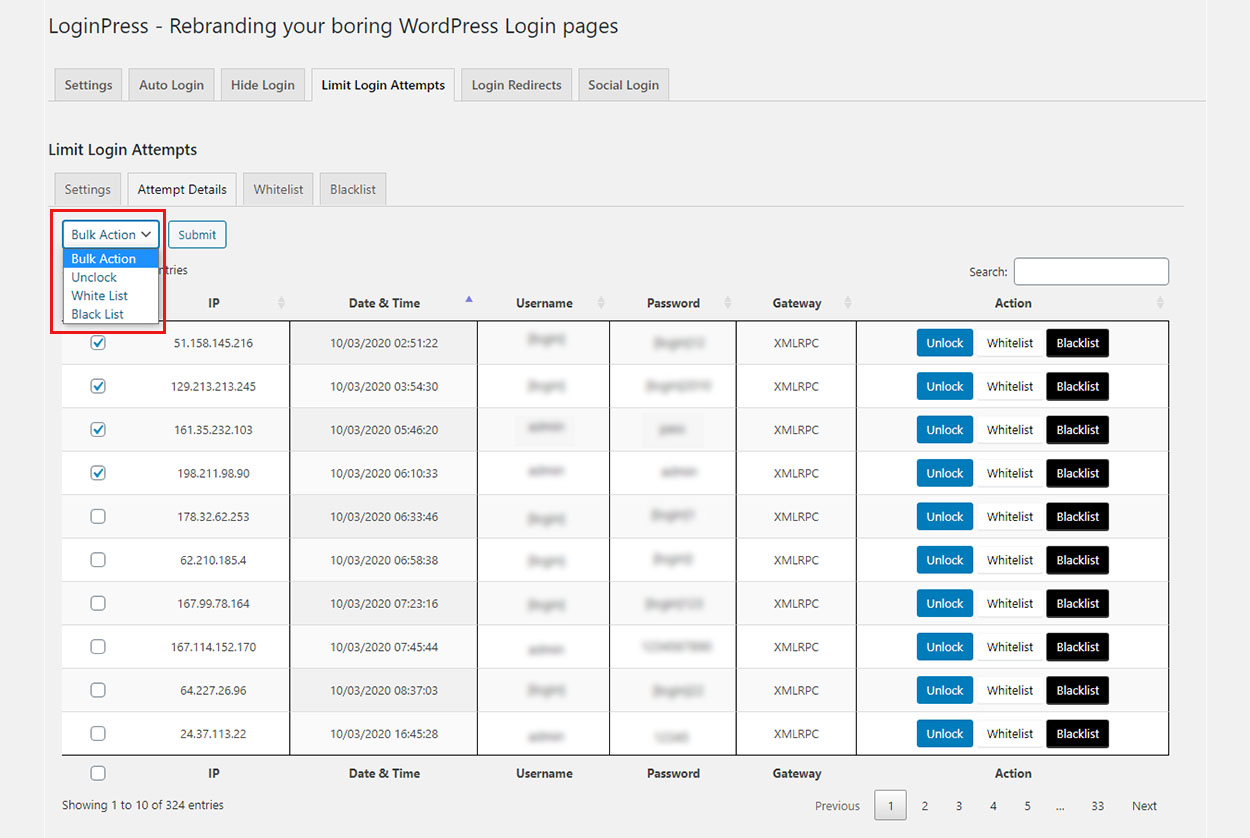
Task: Sort the table by the IP column arrows
Action: (x=281, y=303)
